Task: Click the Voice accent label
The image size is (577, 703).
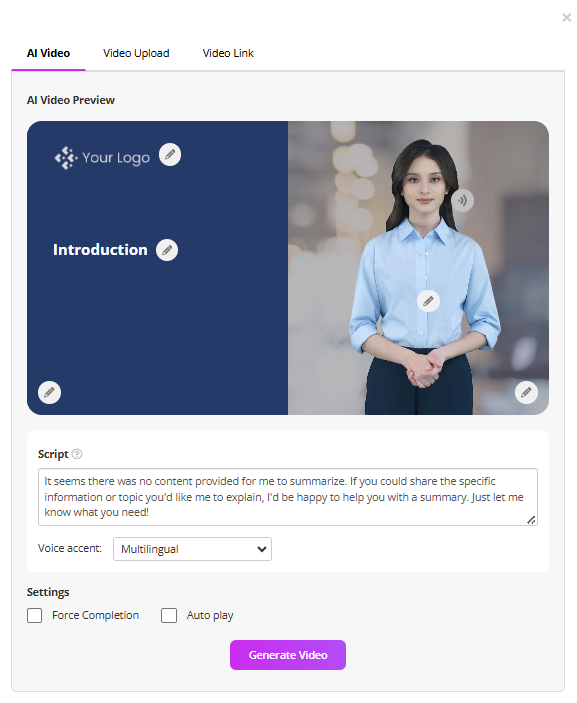Action: 69,548
